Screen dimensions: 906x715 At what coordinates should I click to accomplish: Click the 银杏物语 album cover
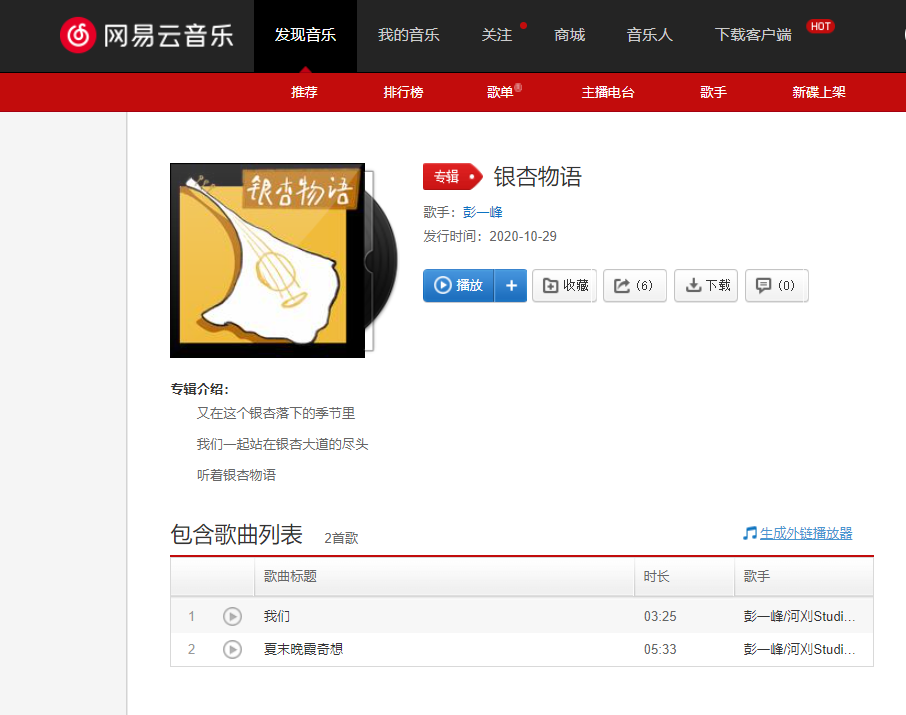(267, 260)
